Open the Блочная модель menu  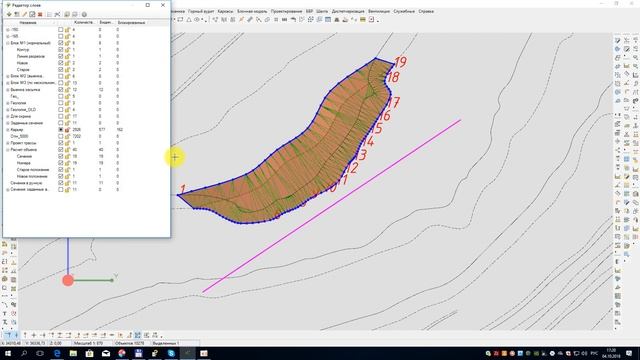pyautogui.click(x=252, y=11)
